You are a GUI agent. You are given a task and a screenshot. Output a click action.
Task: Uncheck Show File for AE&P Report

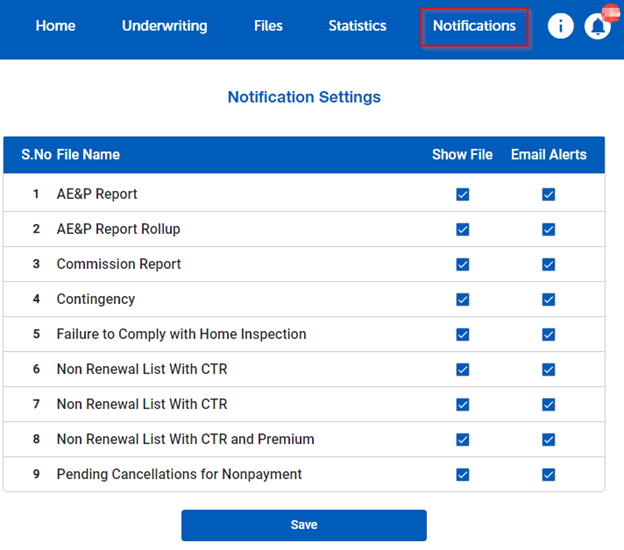(x=462, y=194)
